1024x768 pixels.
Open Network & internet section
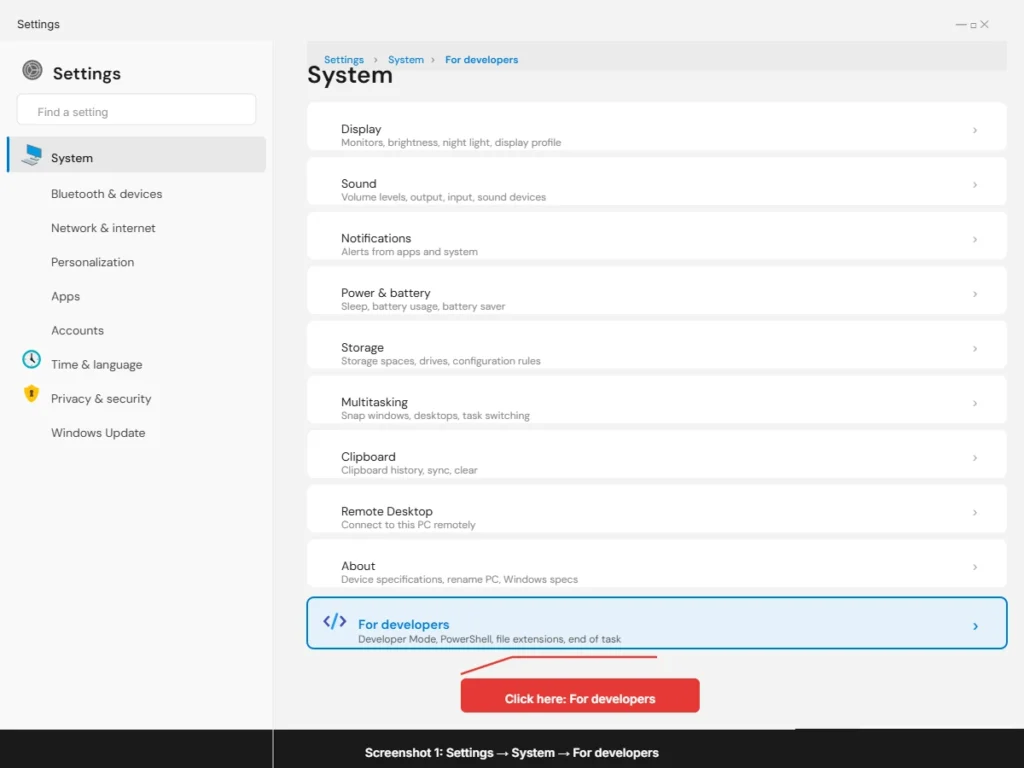tap(103, 228)
